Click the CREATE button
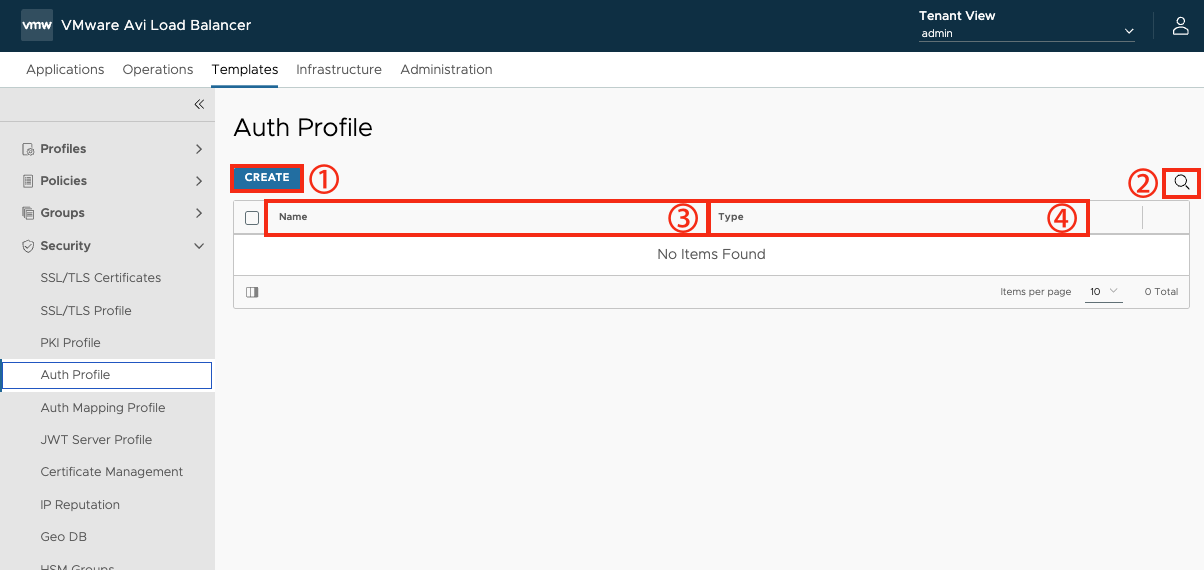 click(x=267, y=177)
